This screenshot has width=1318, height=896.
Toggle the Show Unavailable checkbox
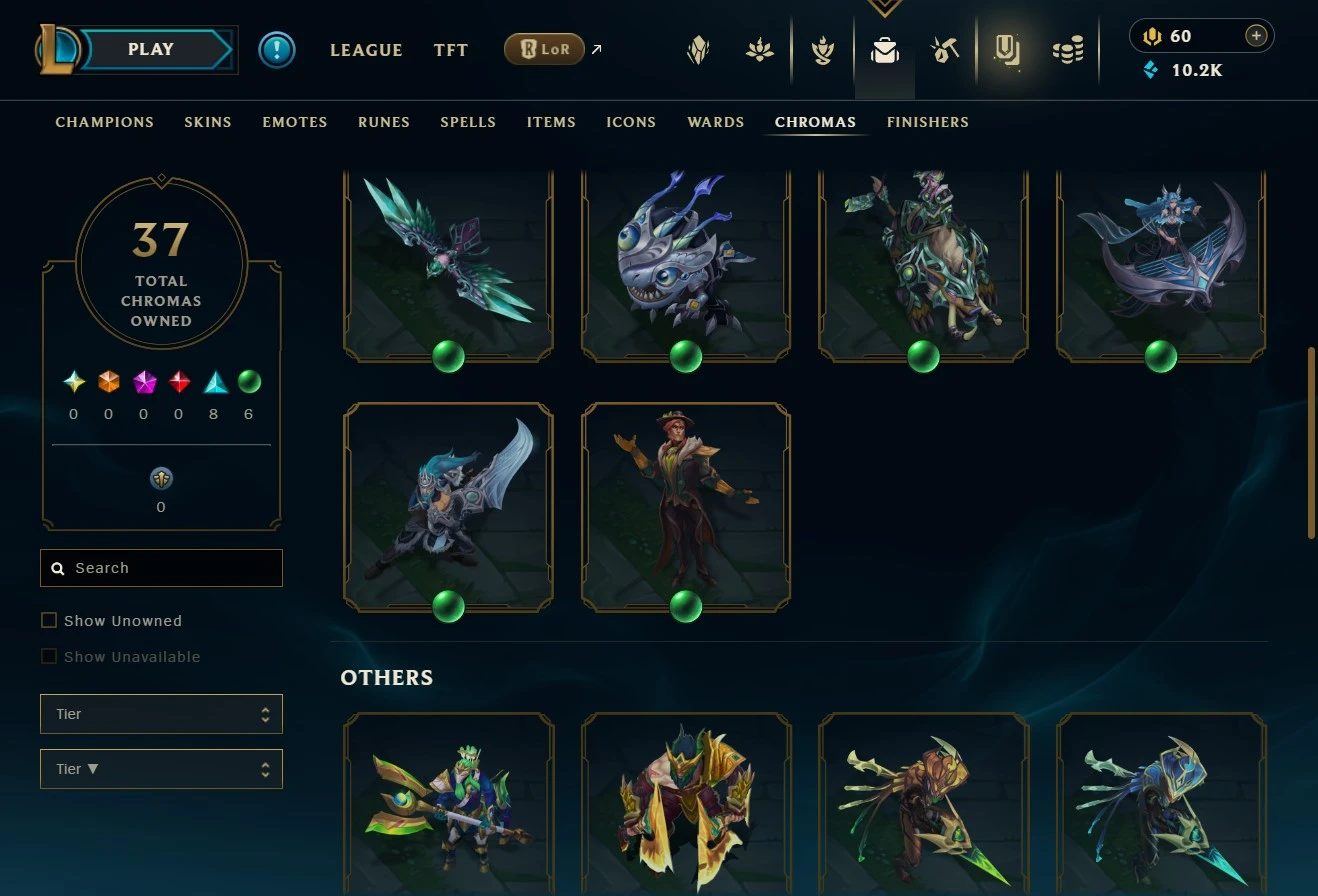click(49, 656)
